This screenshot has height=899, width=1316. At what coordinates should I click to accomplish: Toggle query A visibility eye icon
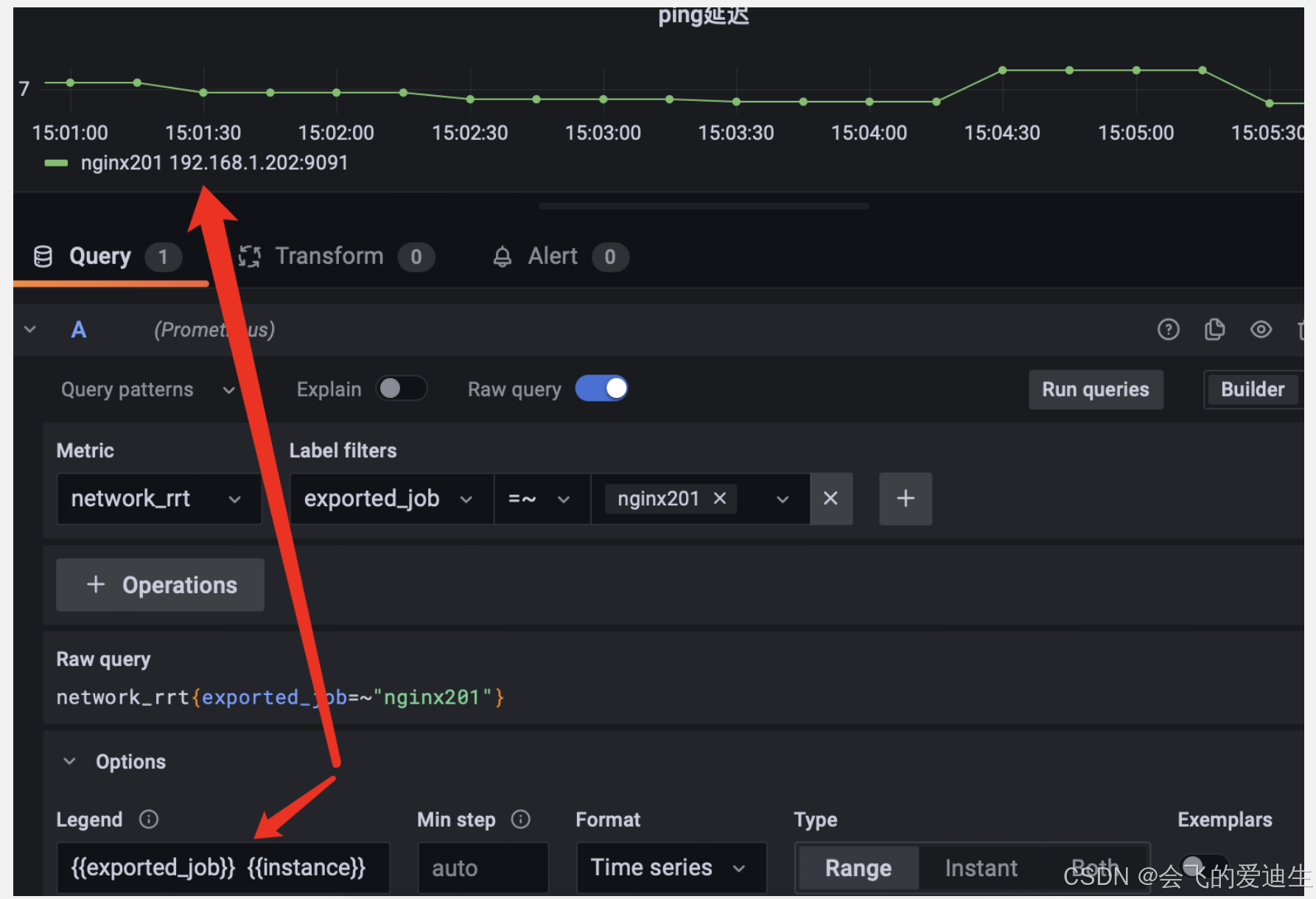point(1261,329)
